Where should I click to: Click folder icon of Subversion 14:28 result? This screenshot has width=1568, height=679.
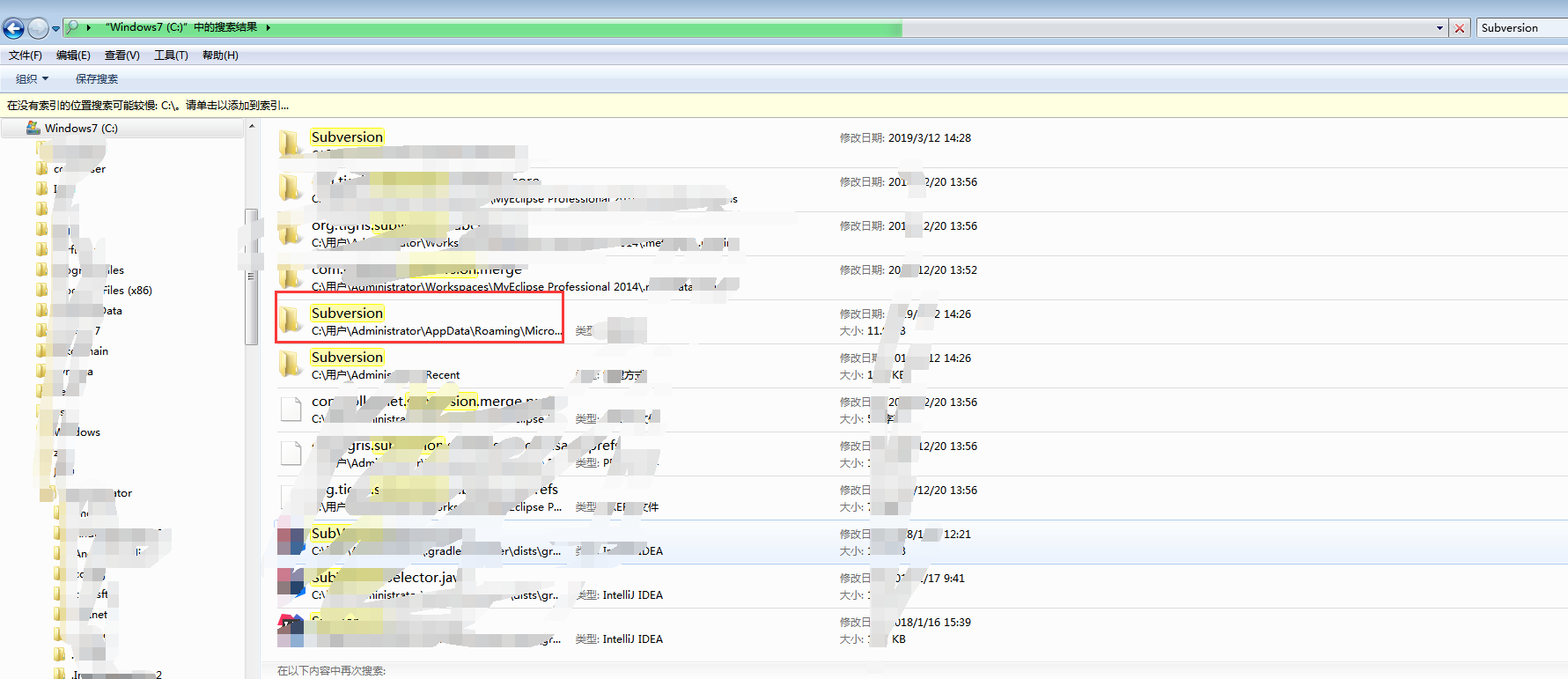290,143
